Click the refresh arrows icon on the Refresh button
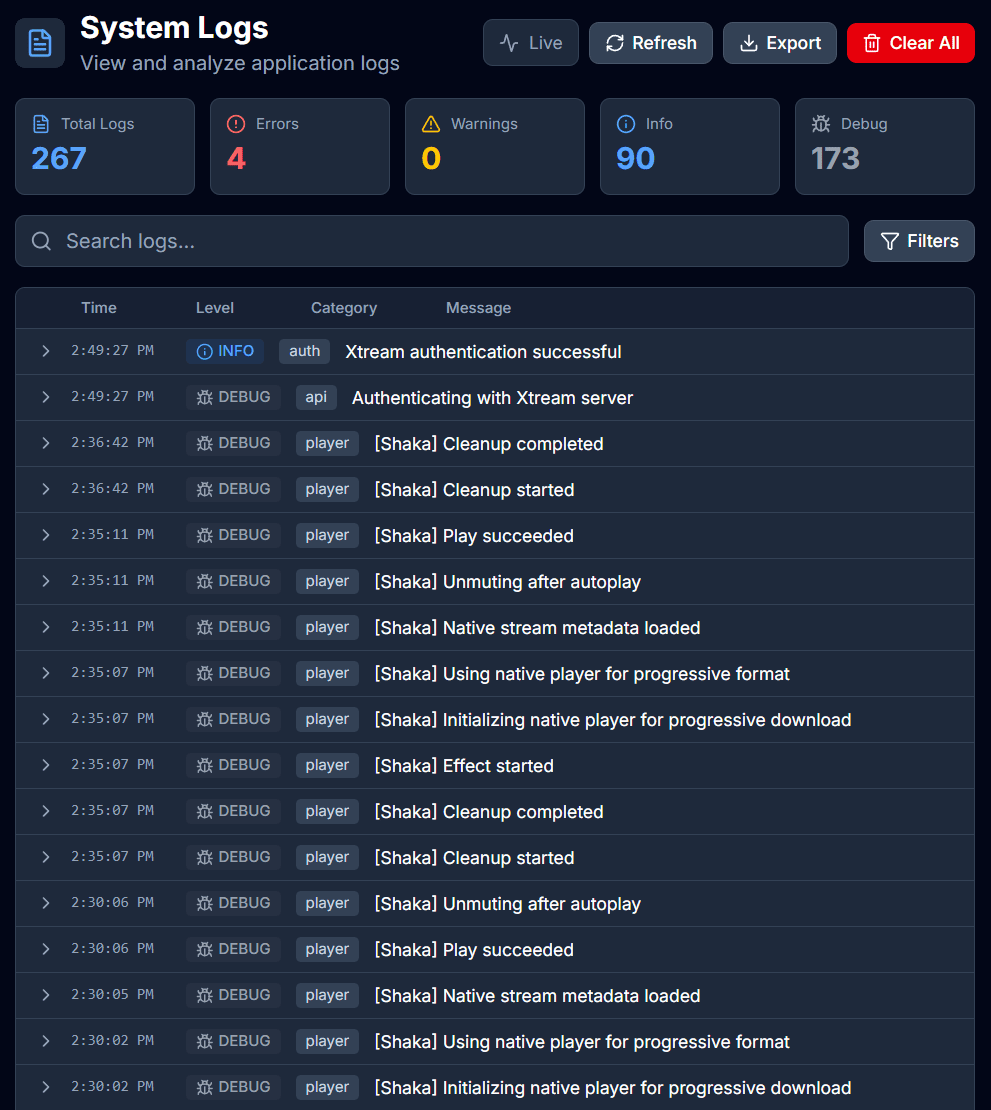Screen dimensions: 991x1110 [615, 42]
